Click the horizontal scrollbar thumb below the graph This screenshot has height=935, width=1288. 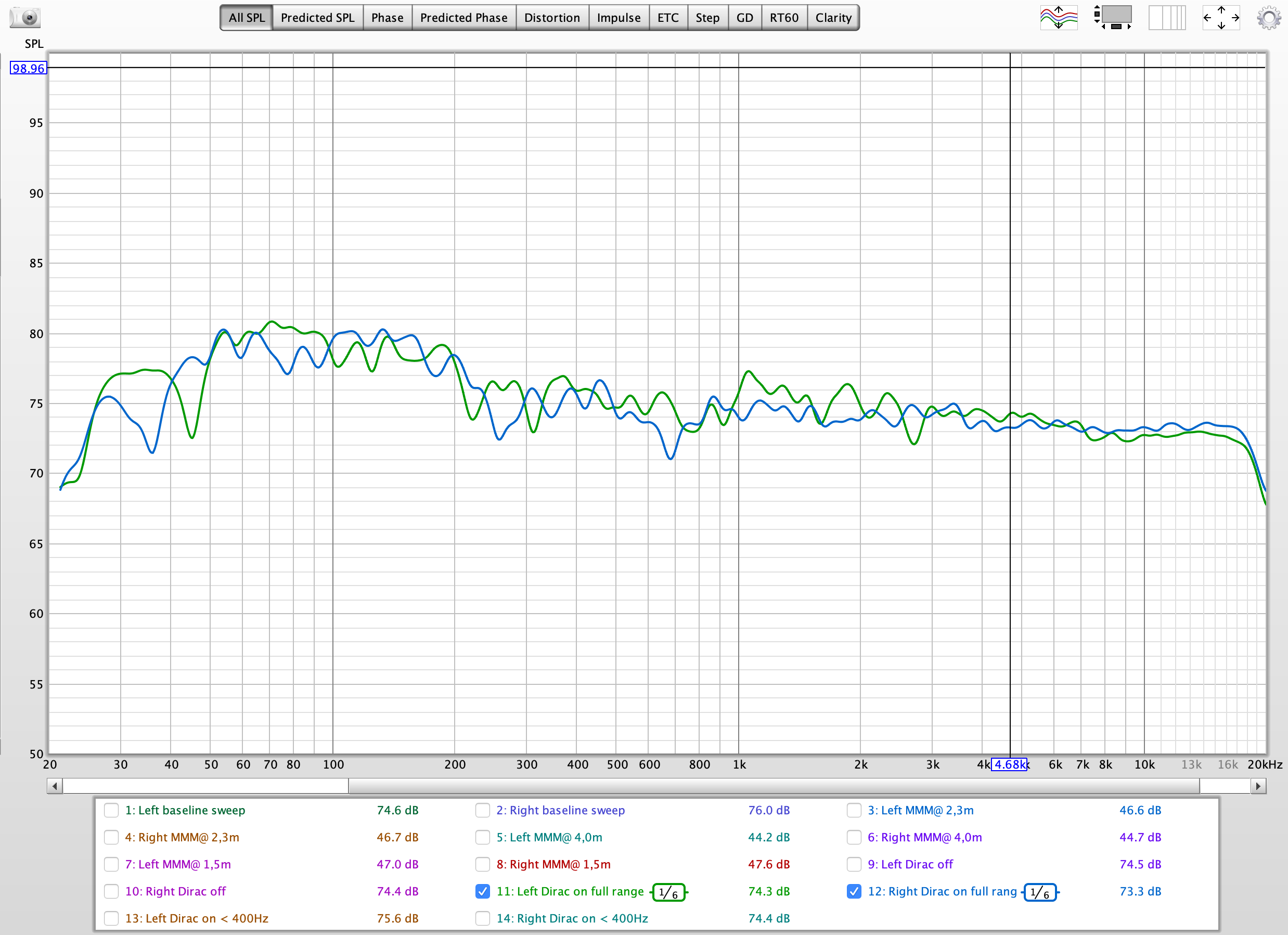774,786
